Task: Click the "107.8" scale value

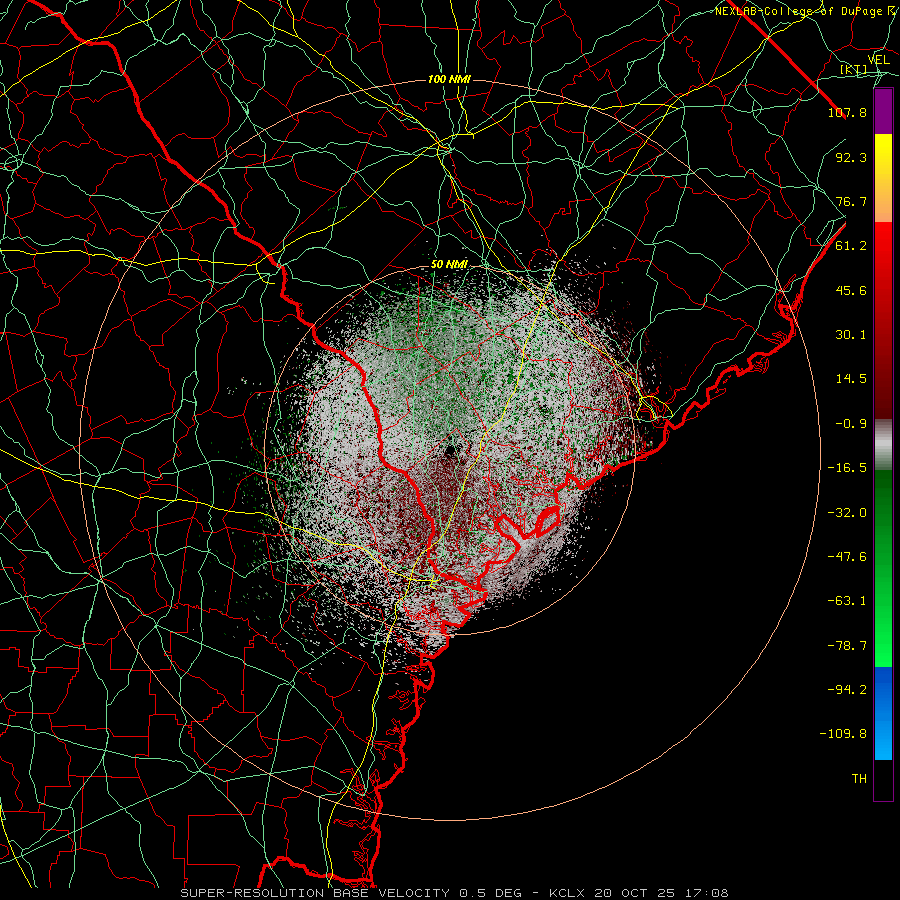Action: [x=847, y=112]
